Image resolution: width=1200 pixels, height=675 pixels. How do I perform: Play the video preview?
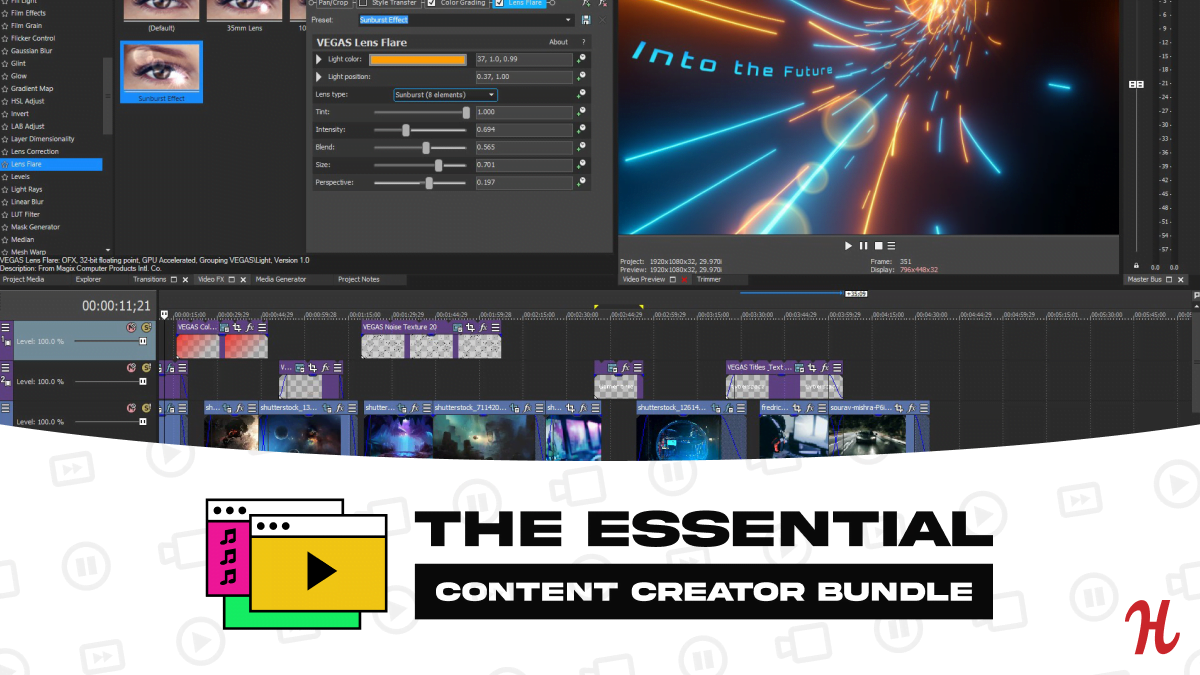tap(849, 245)
